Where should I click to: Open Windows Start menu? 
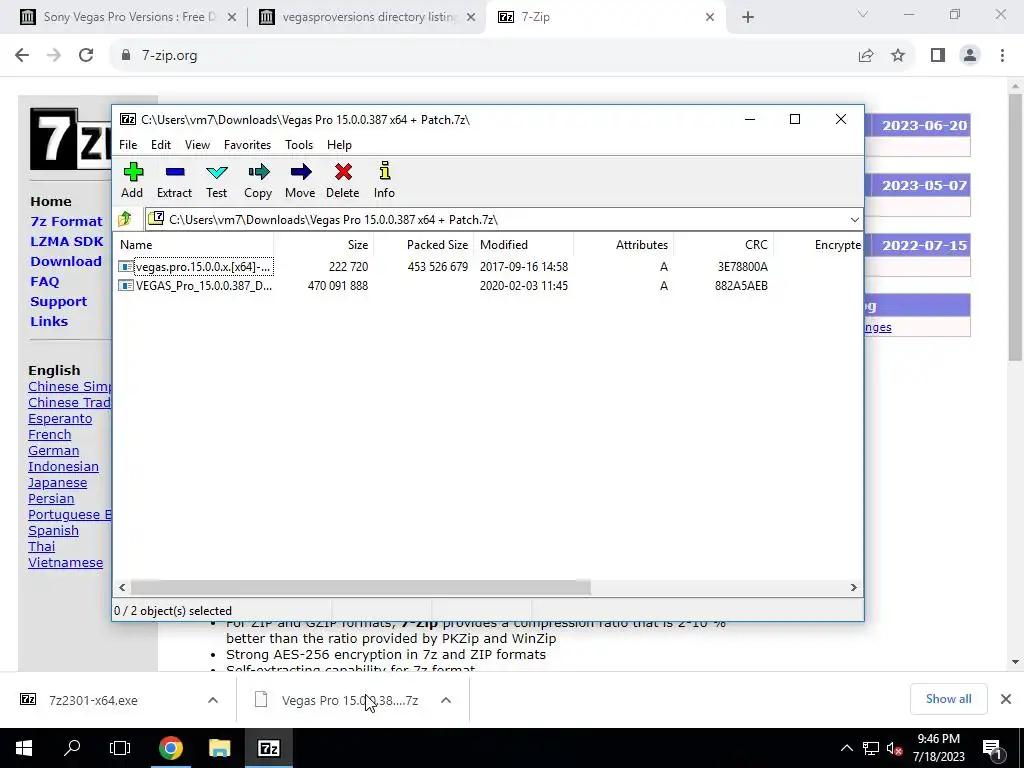click(24, 748)
